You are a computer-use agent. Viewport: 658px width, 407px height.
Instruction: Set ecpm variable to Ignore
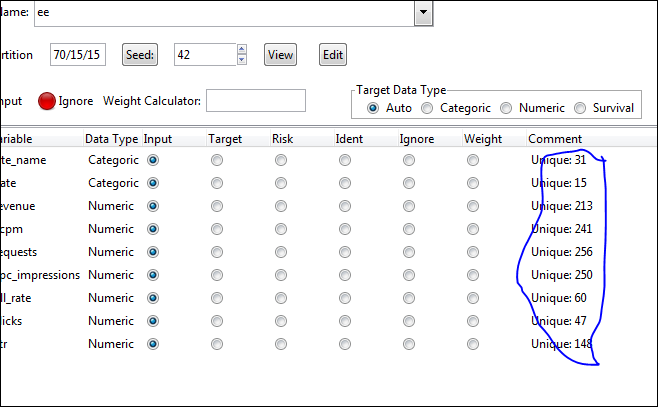pos(408,229)
